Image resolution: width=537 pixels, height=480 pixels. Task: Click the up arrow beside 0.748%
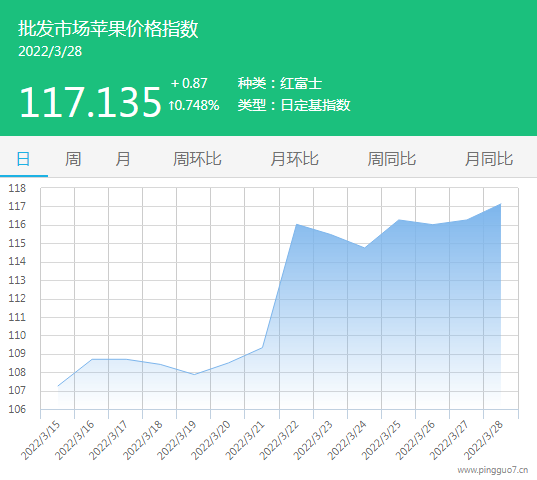click(172, 105)
